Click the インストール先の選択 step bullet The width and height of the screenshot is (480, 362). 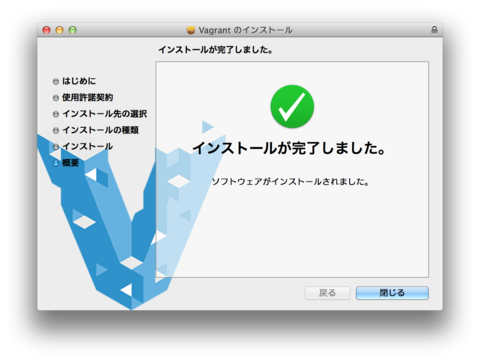coord(56,114)
